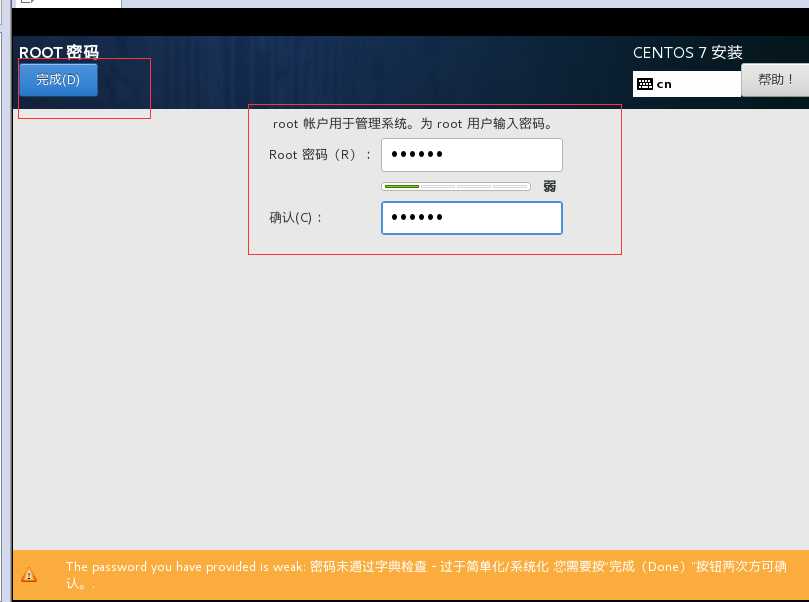Open the 帮助! help button
This screenshot has width=809, height=602.
775,80
